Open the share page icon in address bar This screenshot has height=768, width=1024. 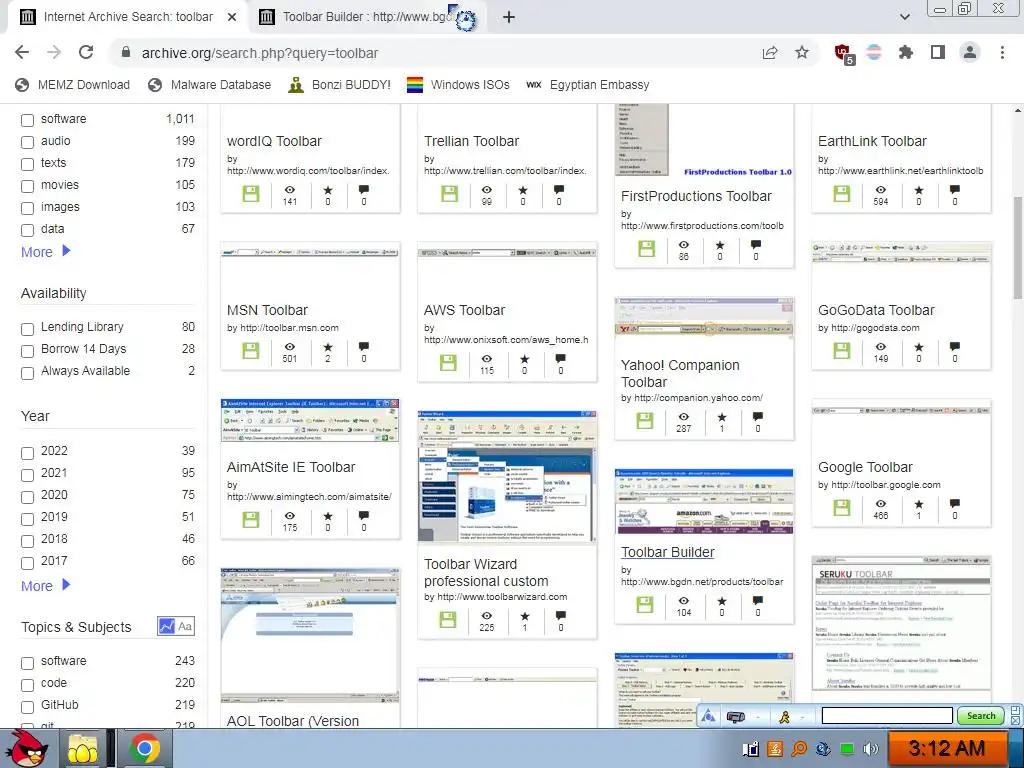770,52
